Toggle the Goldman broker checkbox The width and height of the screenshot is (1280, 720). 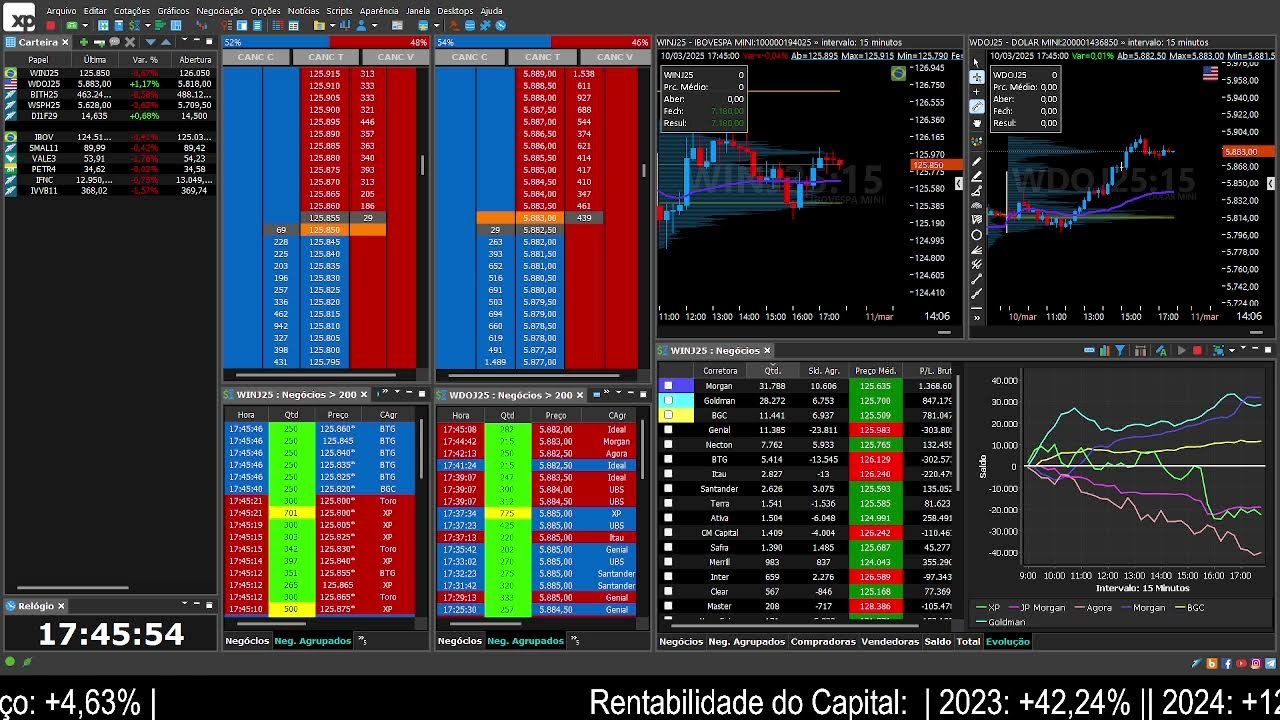tap(669, 400)
